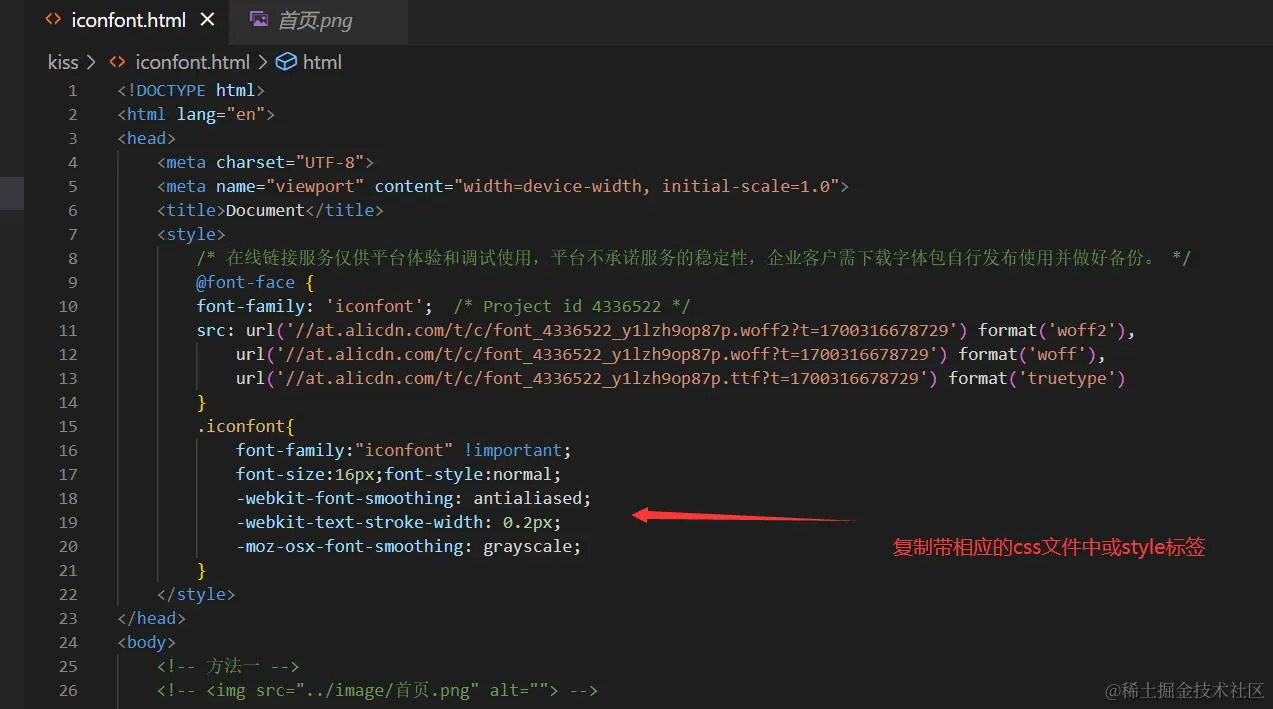1273x709 pixels.
Task: Click -webkit-font-smoothing: antialiased line
Action: coord(414,498)
